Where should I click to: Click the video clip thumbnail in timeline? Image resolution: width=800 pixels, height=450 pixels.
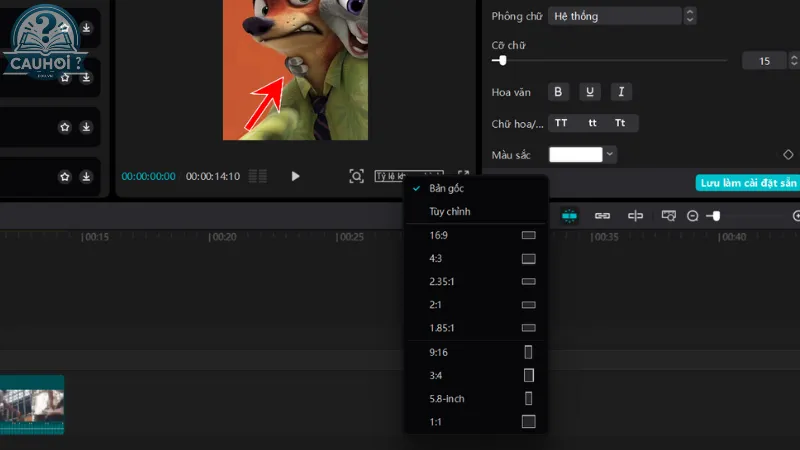click(x=32, y=405)
